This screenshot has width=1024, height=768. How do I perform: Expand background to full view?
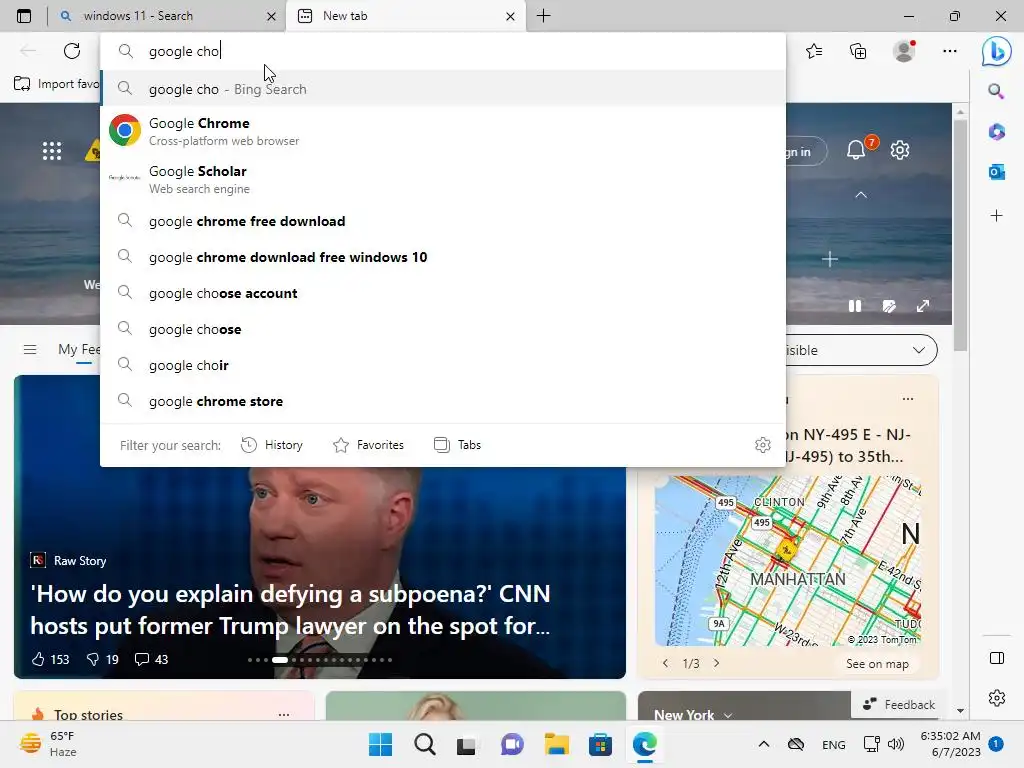point(923,306)
